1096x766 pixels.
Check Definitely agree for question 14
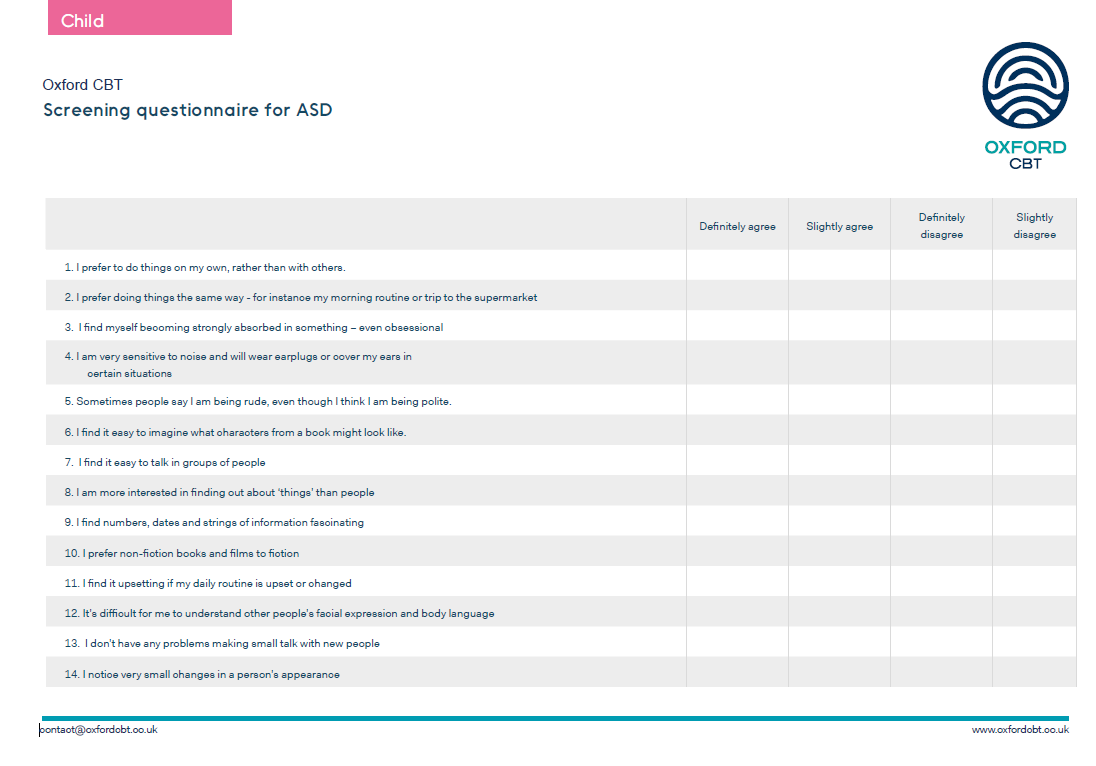pyautogui.click(x=737, y=674)
